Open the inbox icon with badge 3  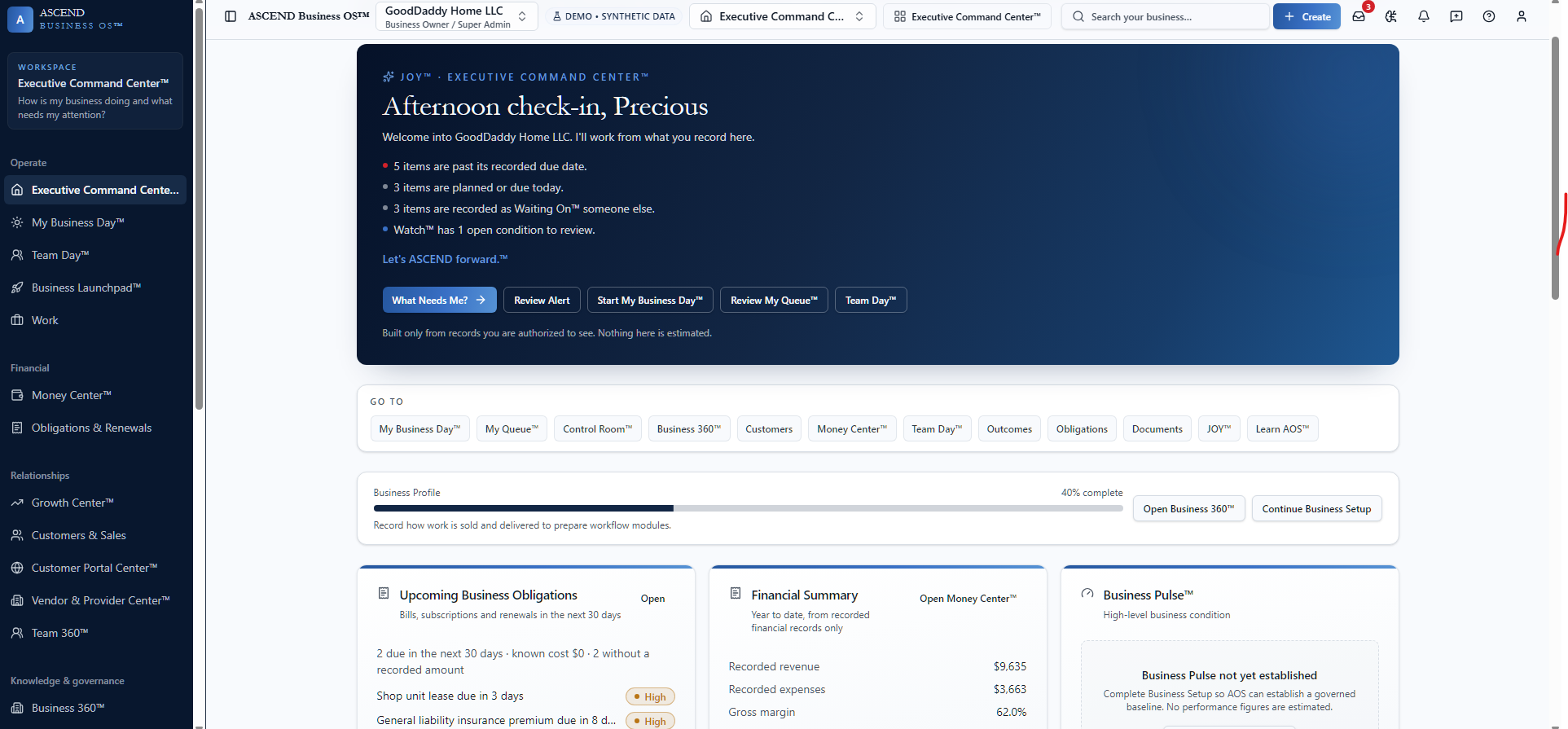coord(1359,16)
